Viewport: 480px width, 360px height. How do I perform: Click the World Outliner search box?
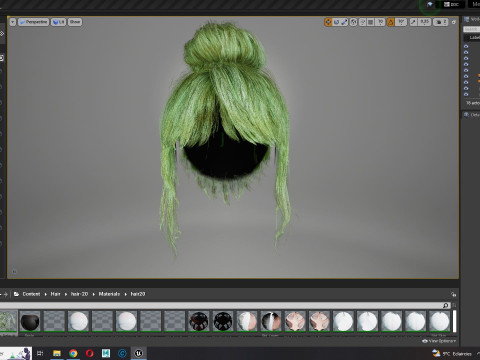pos(472,29)
